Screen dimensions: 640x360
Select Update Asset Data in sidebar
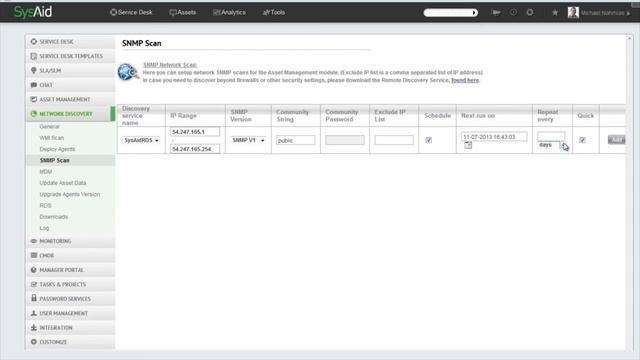[x=62, y=183]
